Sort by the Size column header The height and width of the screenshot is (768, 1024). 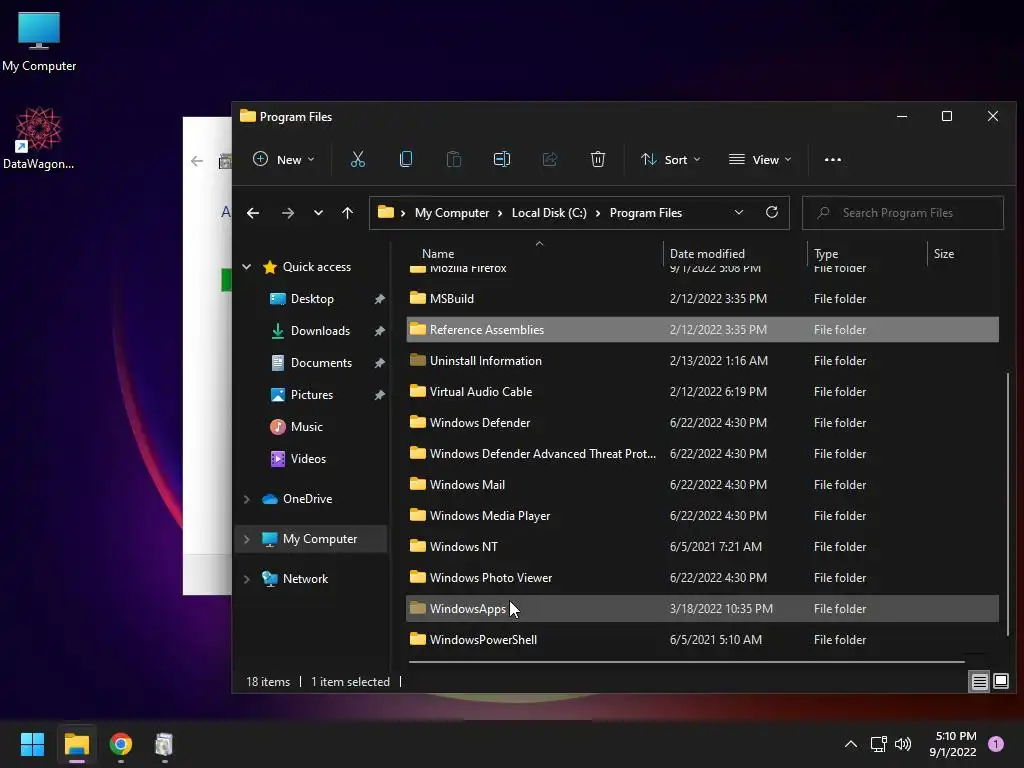coord(944,253)
